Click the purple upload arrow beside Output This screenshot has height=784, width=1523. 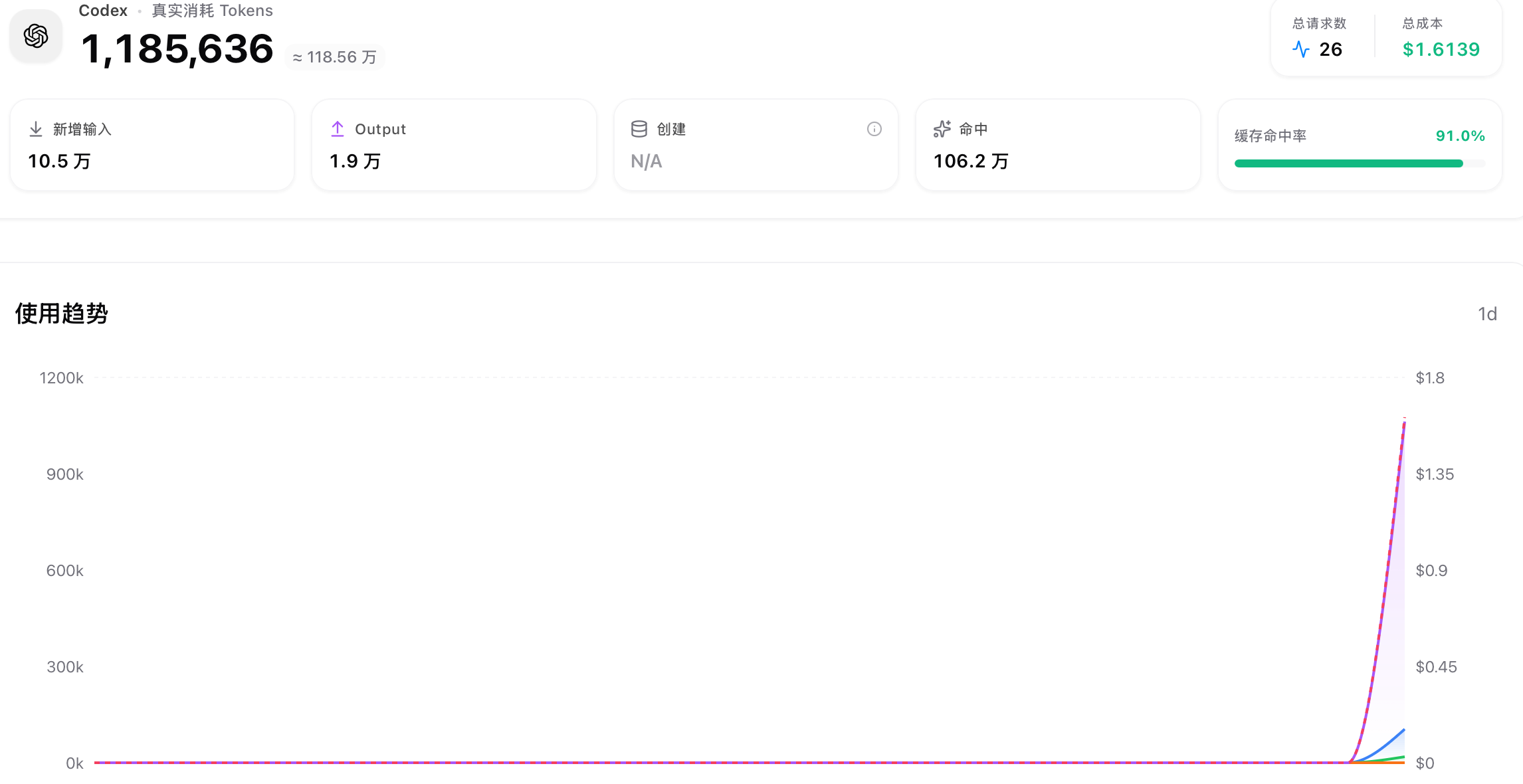(x=338, y=129)
